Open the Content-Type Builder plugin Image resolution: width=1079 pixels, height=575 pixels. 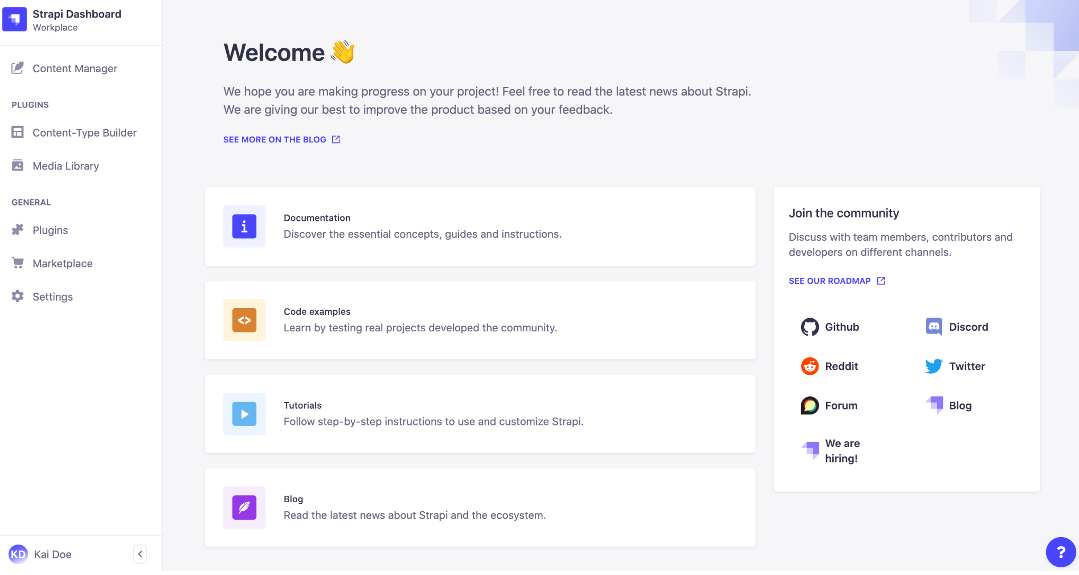tap(84, 133)
